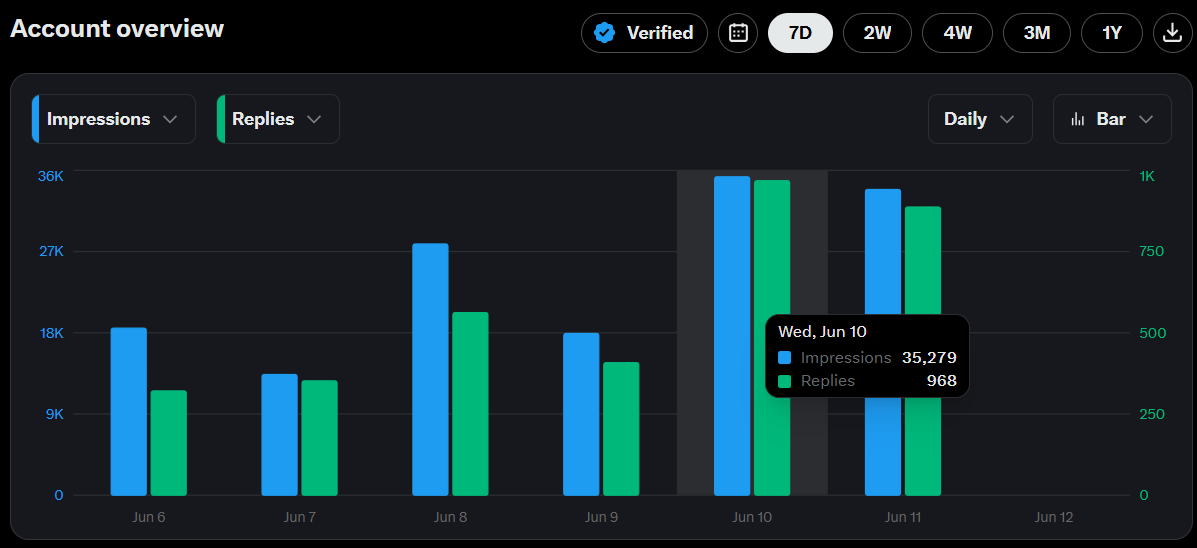Click the chevron arrow next to Replies
Viewport: 1197px width, 548px height.
click(x=314, y=120)
